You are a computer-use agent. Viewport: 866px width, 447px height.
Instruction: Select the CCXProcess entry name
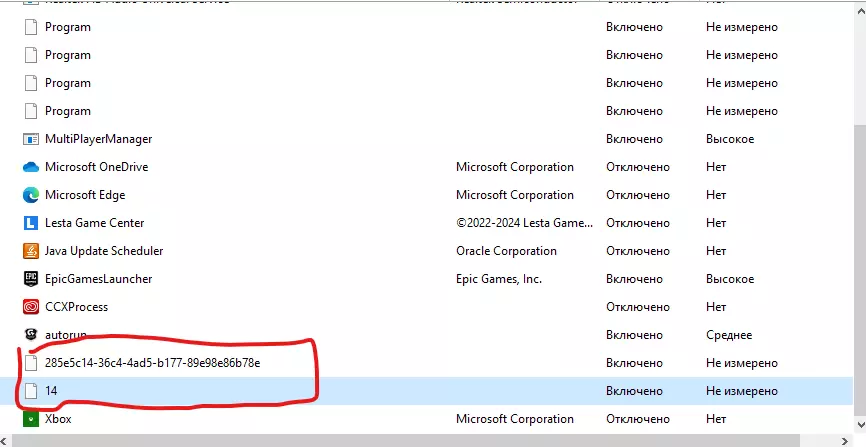(x=77, y=307)
